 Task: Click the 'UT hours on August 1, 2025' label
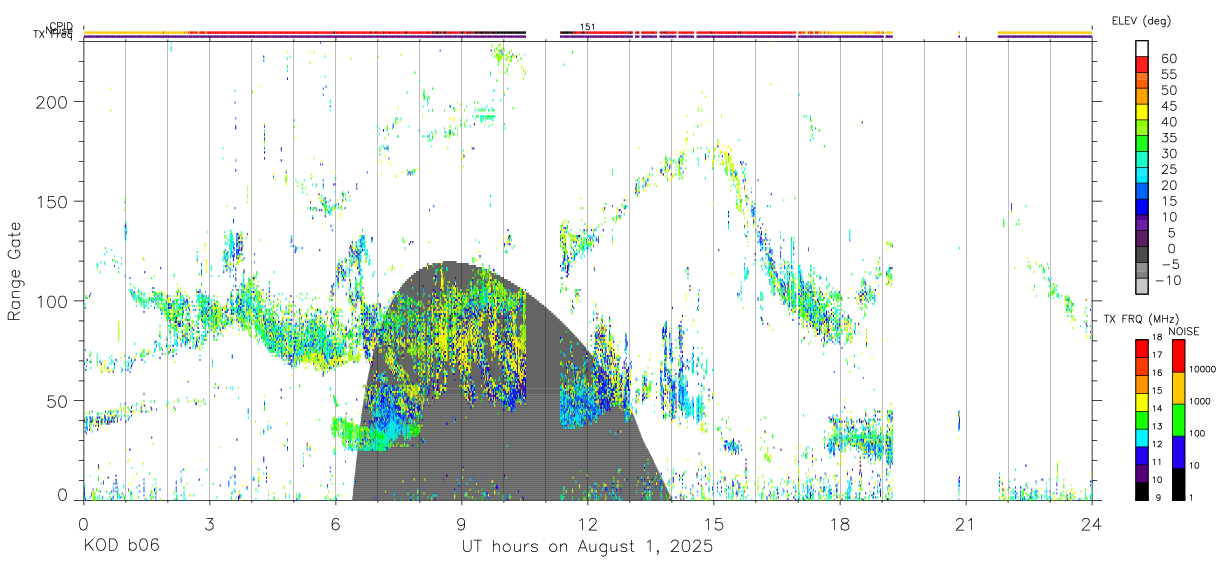587,547
